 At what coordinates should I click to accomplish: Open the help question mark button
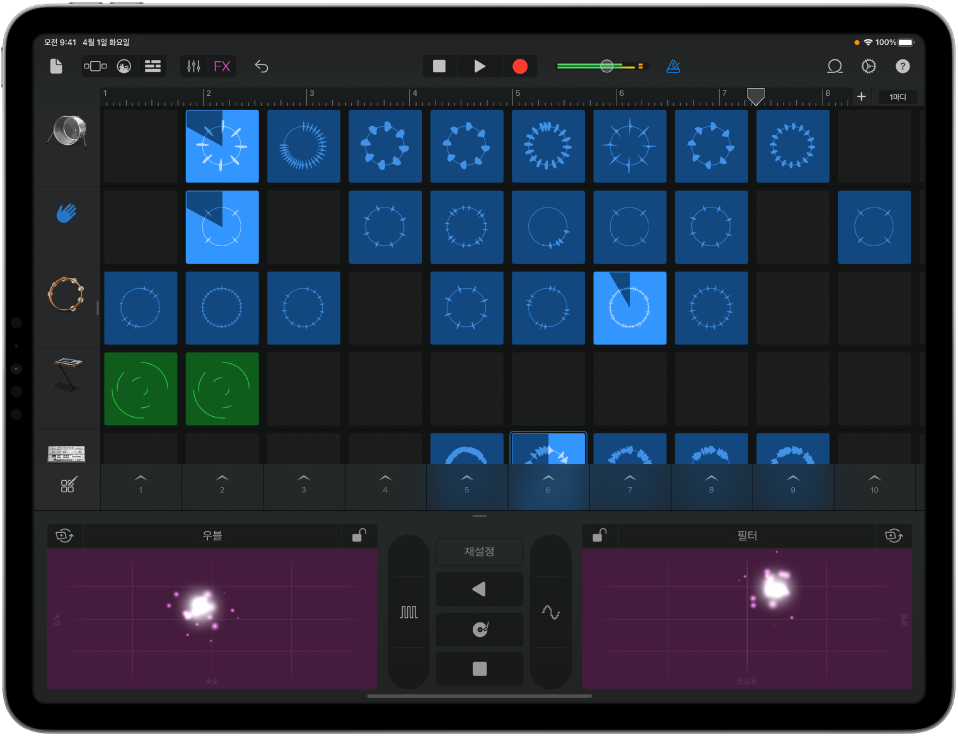[902, 66]
